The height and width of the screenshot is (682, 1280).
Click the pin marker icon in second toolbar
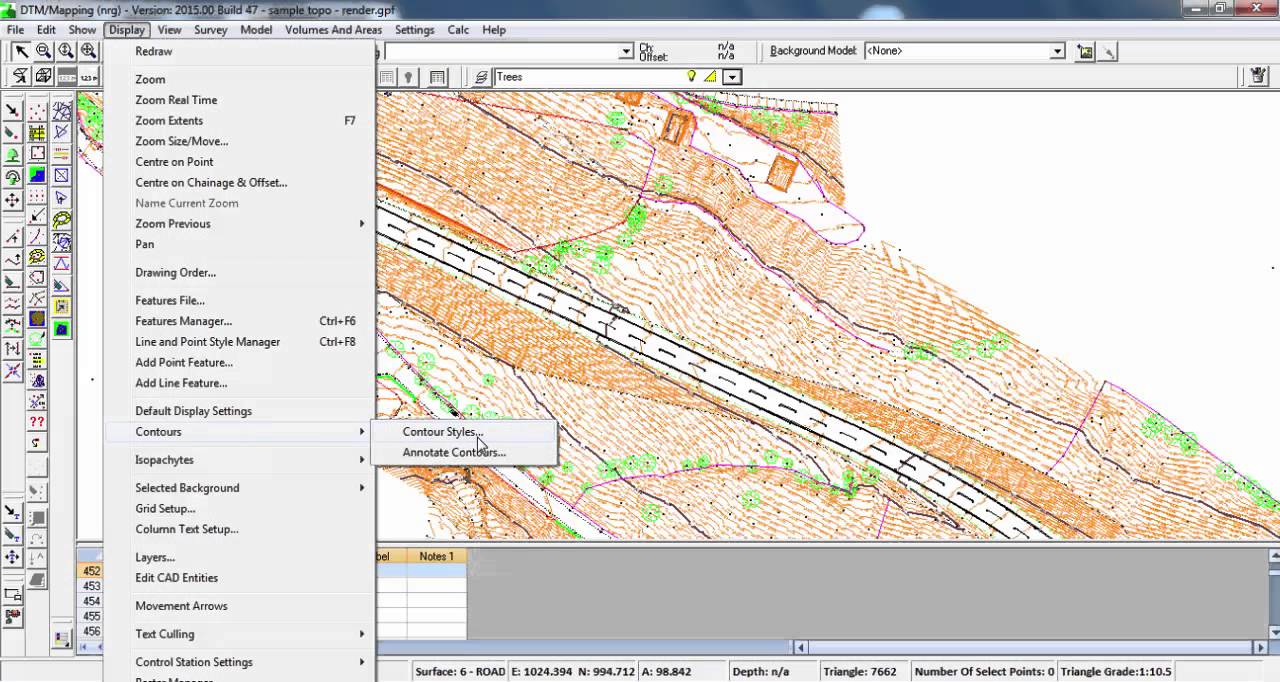[409, 77]
